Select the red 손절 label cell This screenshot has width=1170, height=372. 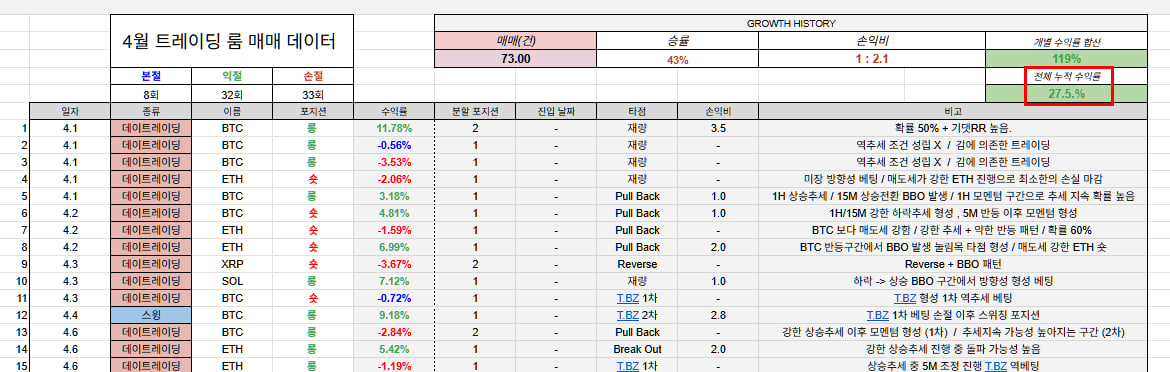click(313, 76)
